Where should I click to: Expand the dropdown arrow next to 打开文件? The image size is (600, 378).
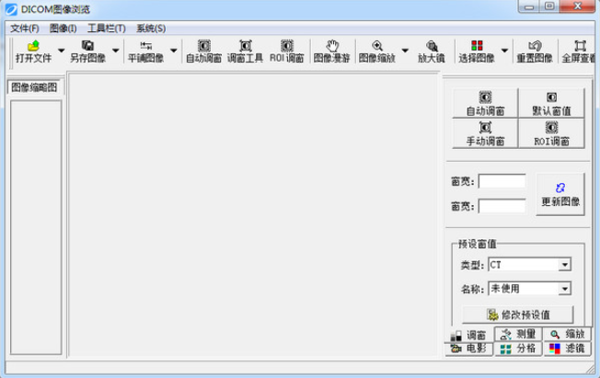click(x=61, y=51)
